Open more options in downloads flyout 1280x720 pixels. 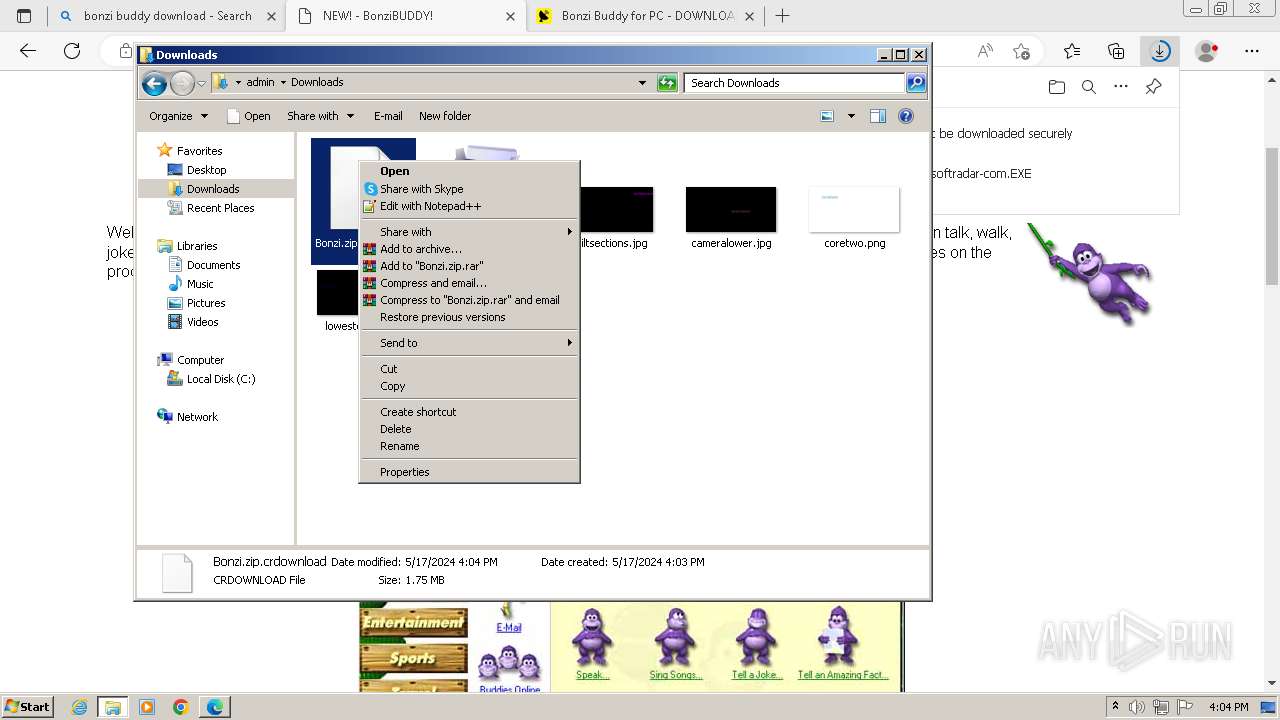[x=1121, y=87]
